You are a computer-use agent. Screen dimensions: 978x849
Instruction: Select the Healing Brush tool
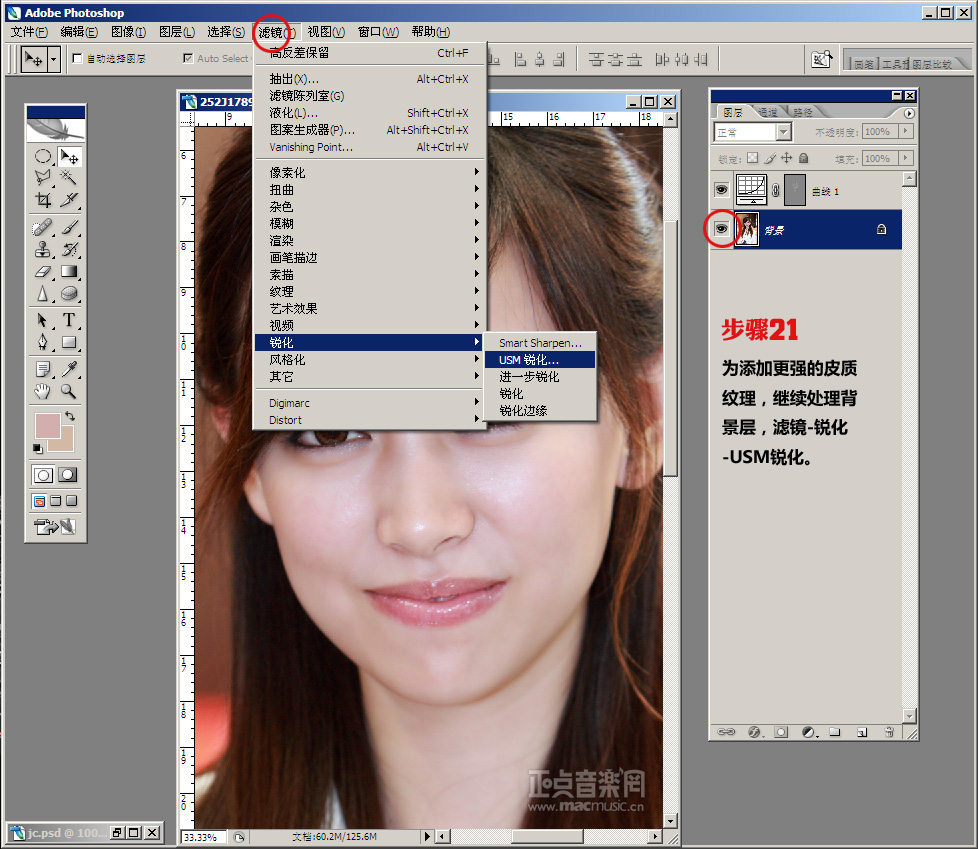pyautogui.click(x=43, y=227)
